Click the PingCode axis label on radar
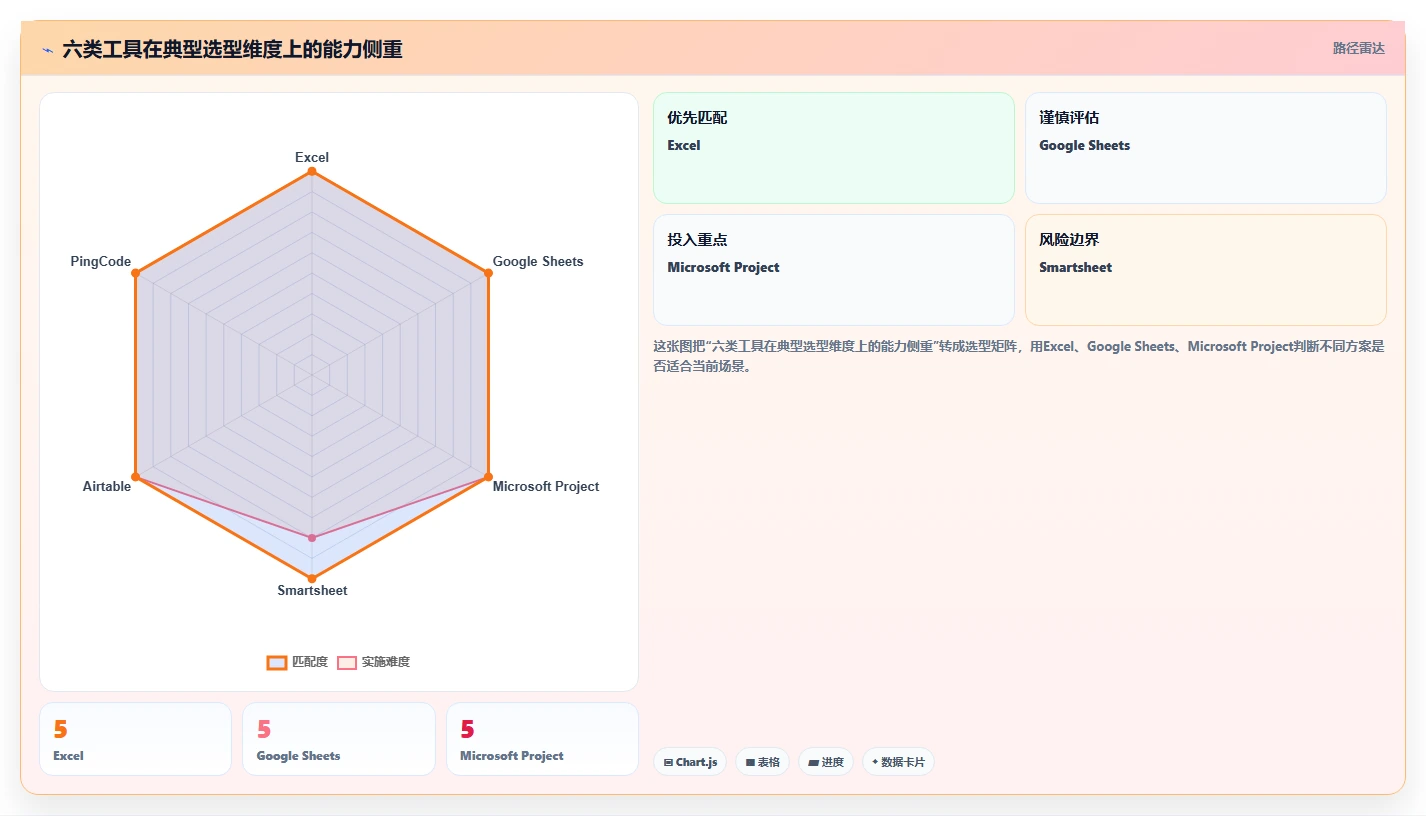 tap(101, 261)
